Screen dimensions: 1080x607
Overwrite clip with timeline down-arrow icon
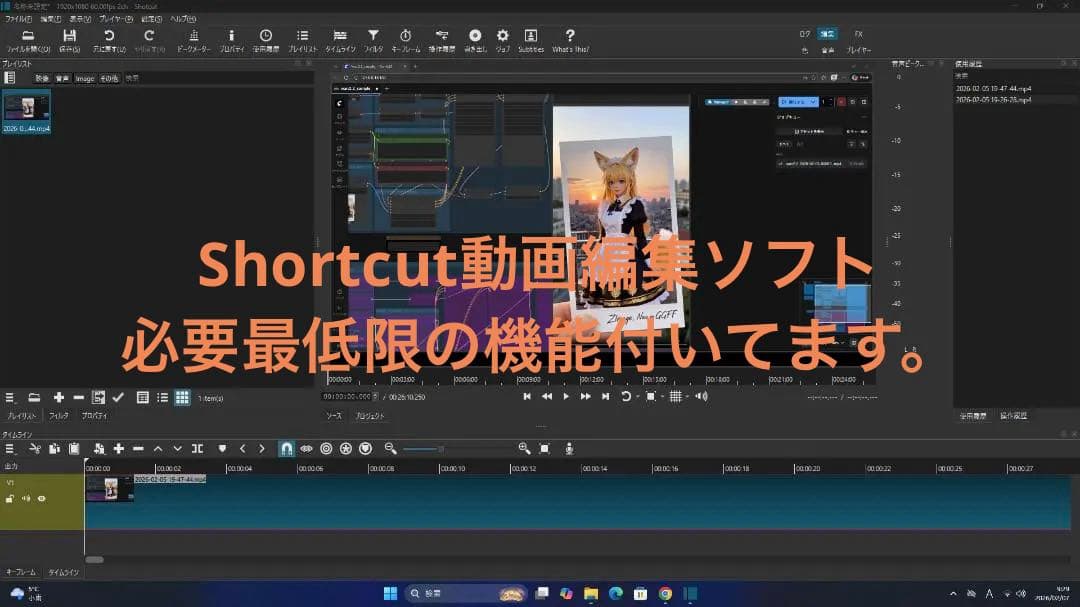click(177, 449)
